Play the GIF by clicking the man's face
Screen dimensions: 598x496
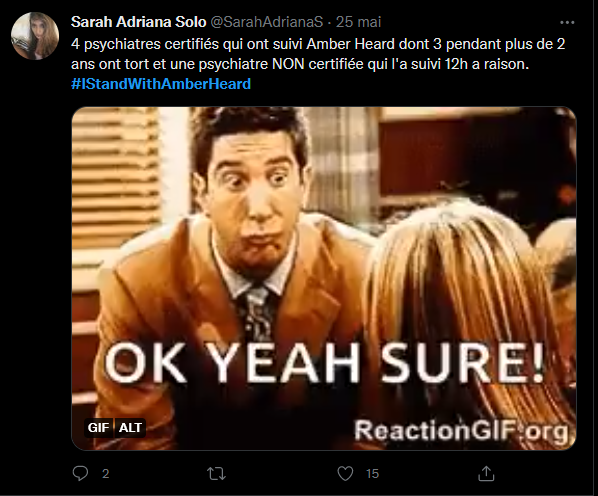pyautogui.click(x=252, y=198)
